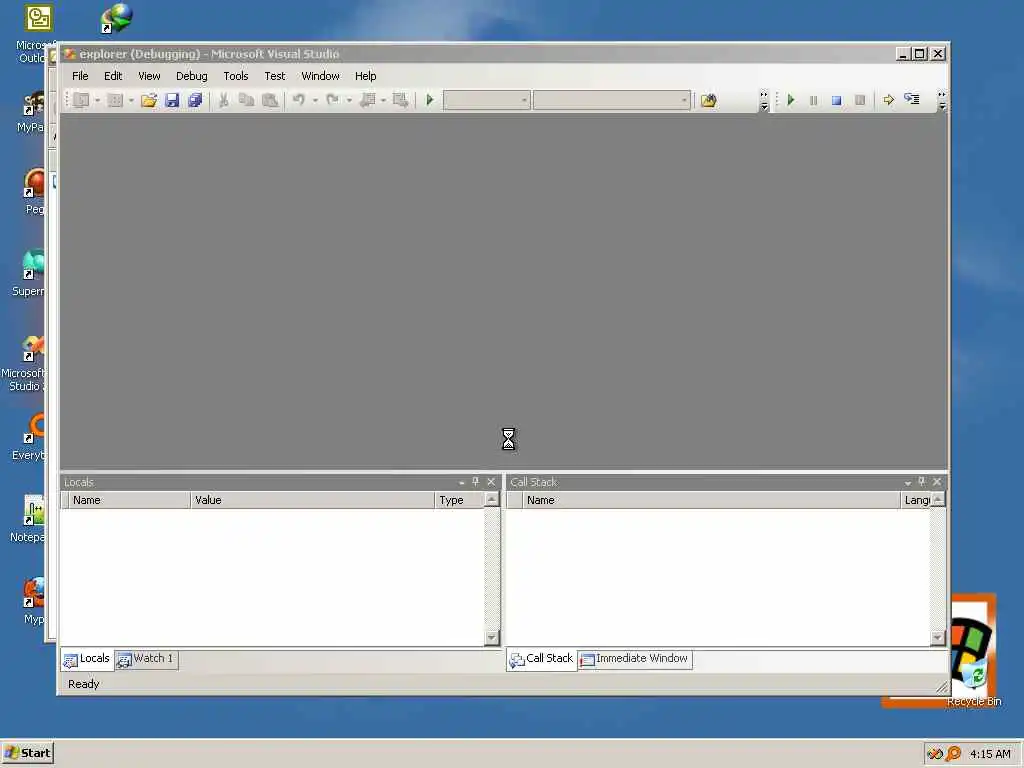Open New Project icon dropdown arrow
This screenshot has width=1024, height=768.
(x=97, y=101)
